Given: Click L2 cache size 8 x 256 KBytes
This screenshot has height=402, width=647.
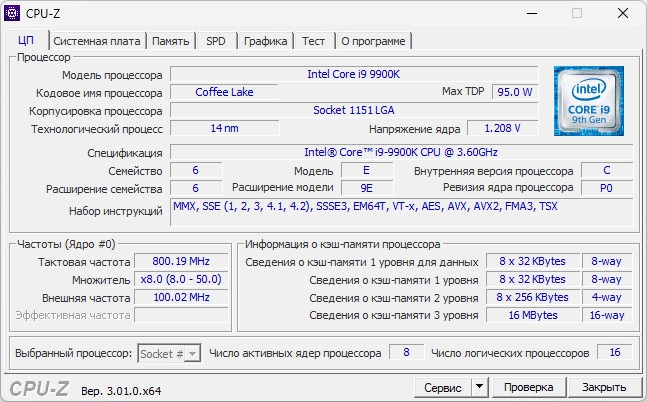Looking at the screenshot, I should point(533,297).
